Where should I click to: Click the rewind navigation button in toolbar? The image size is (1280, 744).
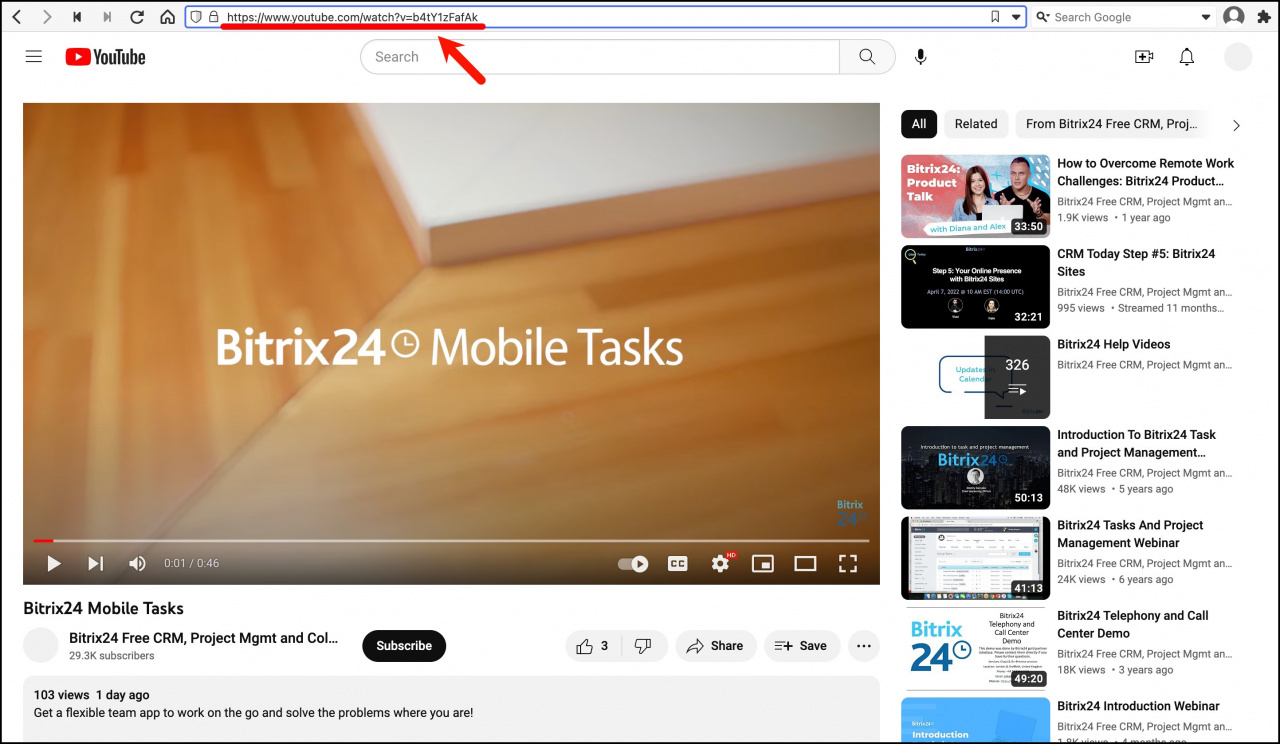pyautogui.click(x=78, y=17)
